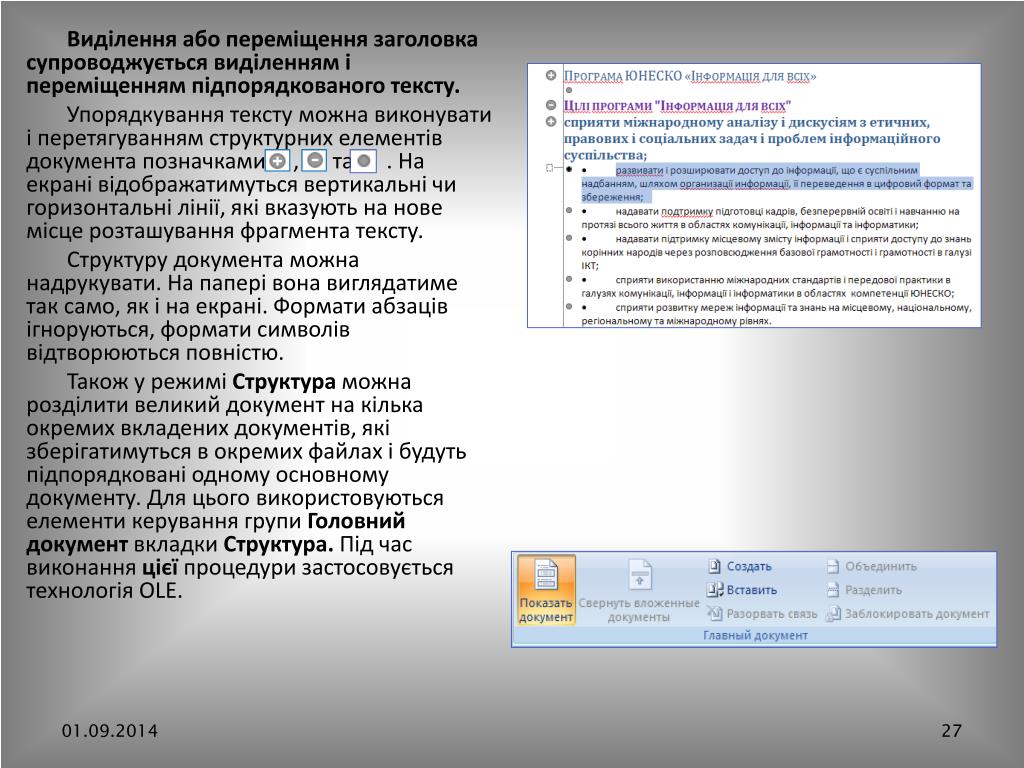Click the Word outline screenshot image

pos(754,195)
